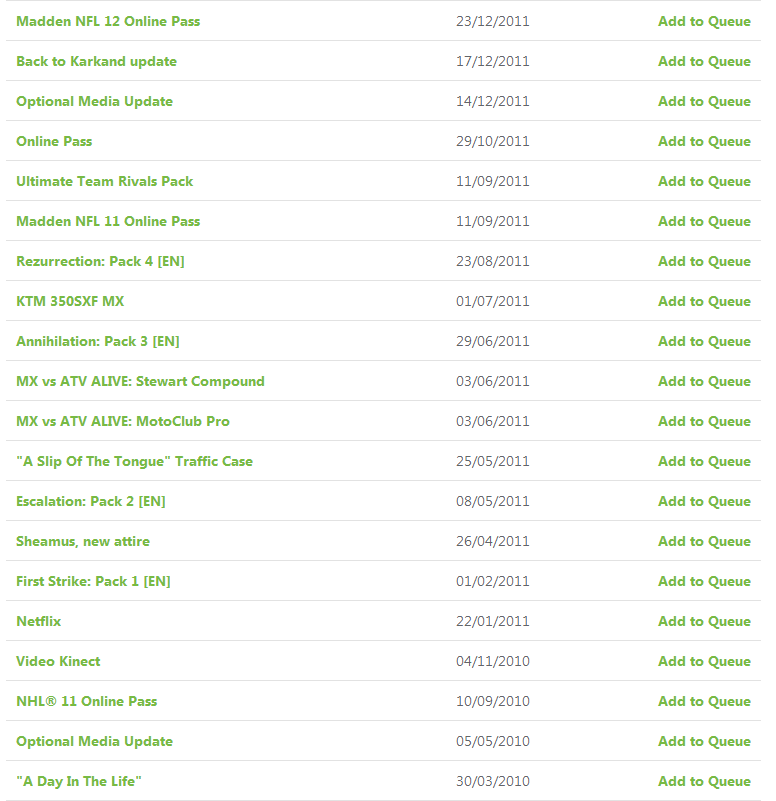This screenshot has height=801, width=776.
Task: Add Sheamus, new attire to queue
Action: coord(704,541)
